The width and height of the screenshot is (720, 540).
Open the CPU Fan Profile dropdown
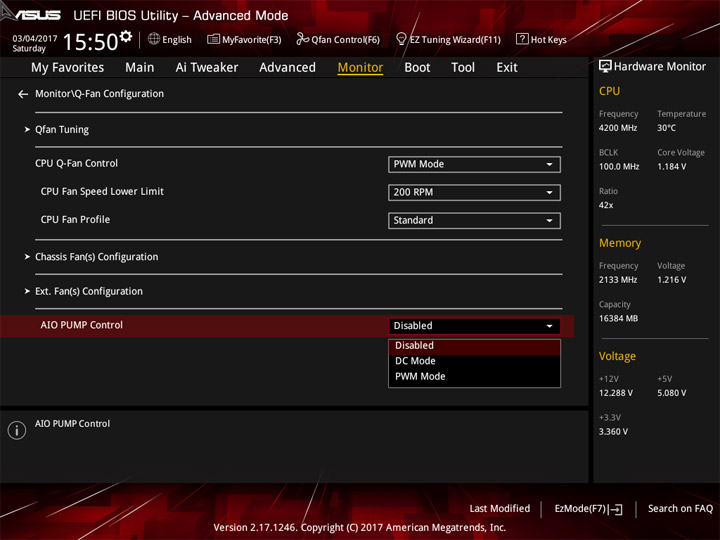pyautogui.click(x=474, y=220)
